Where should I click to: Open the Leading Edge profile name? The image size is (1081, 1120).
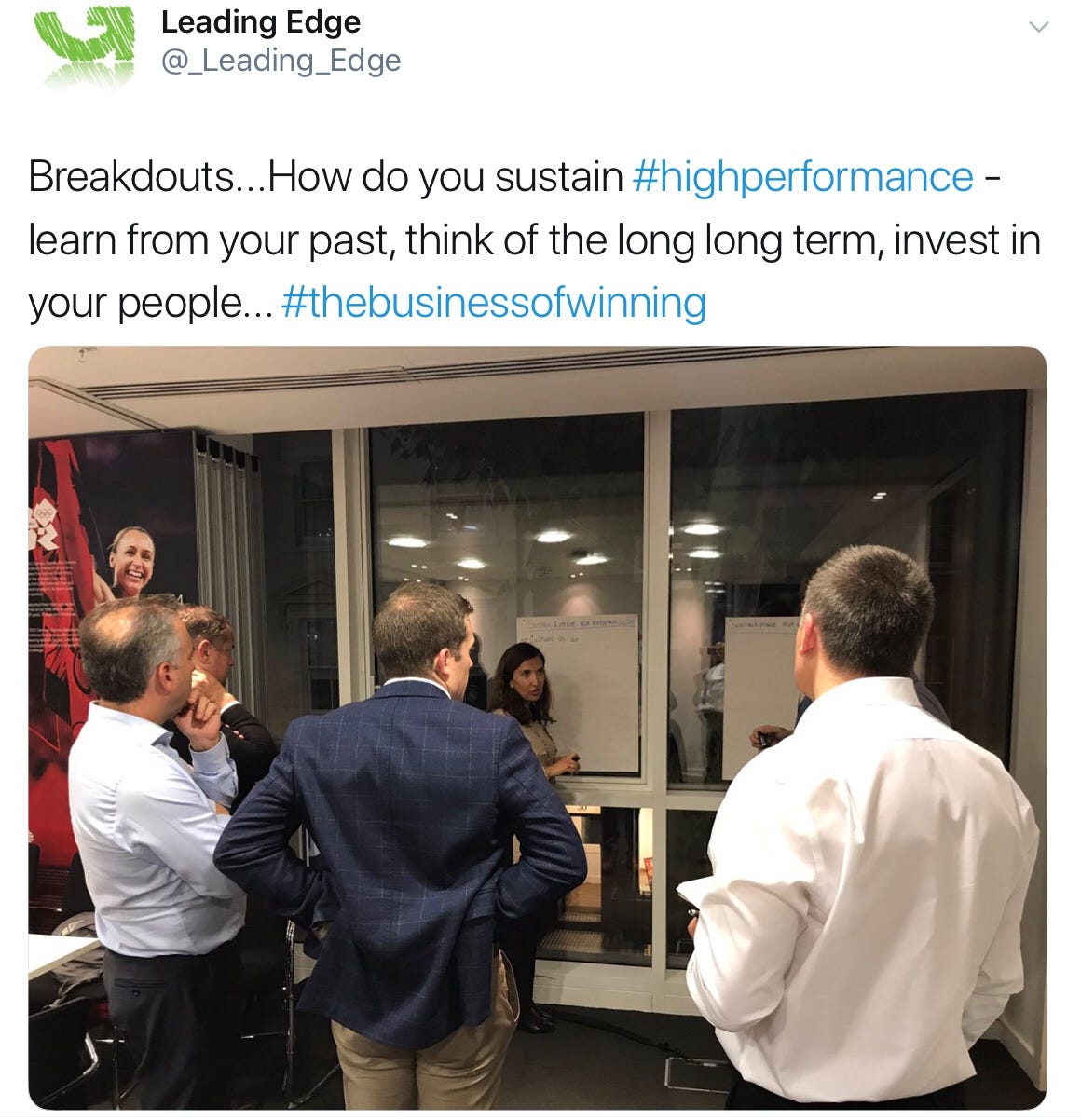(260, 21)
